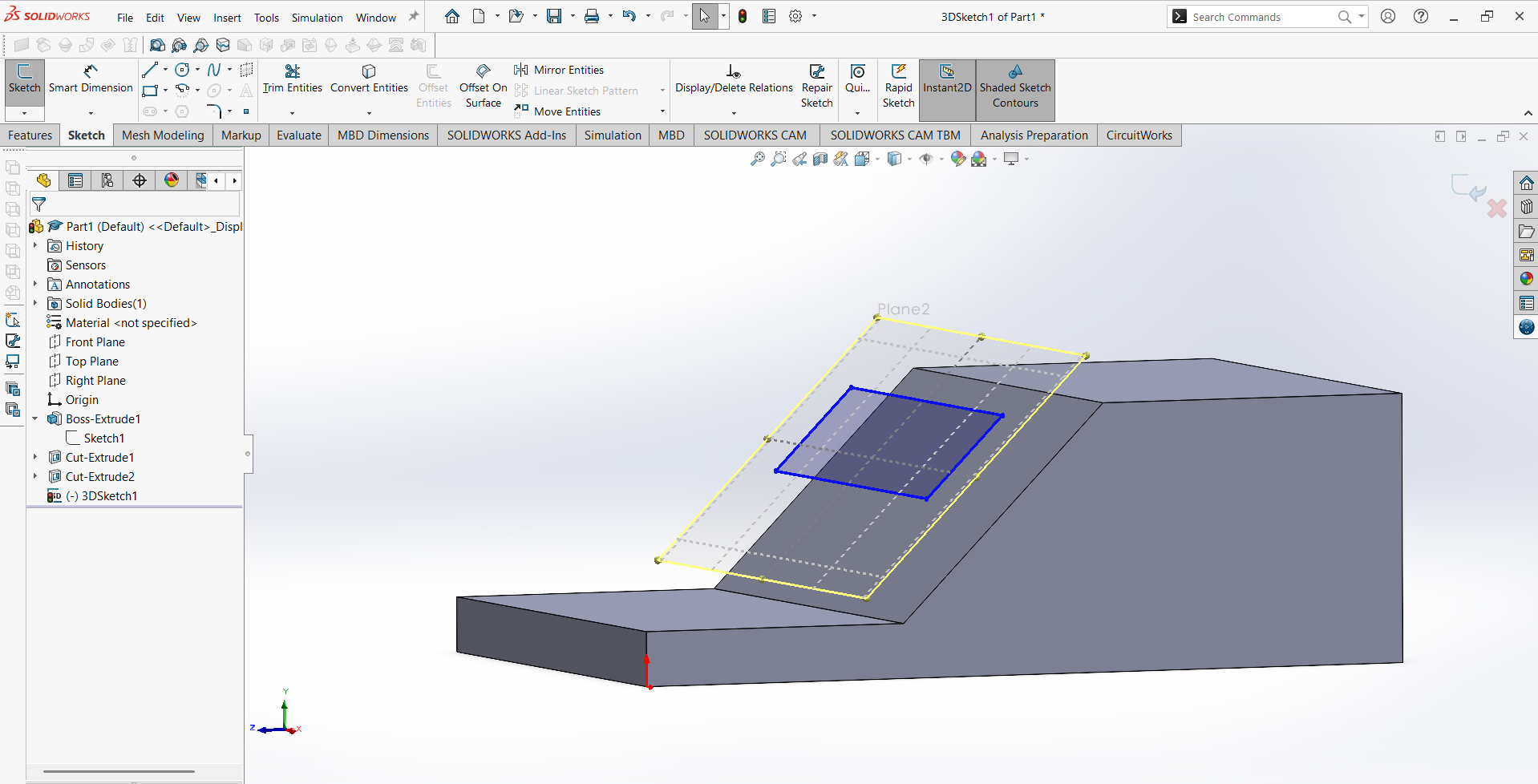Expand the Cut-Extrude1 node
The height and width of the screenshot is (784, 1538).
click(x=35, y=457)
